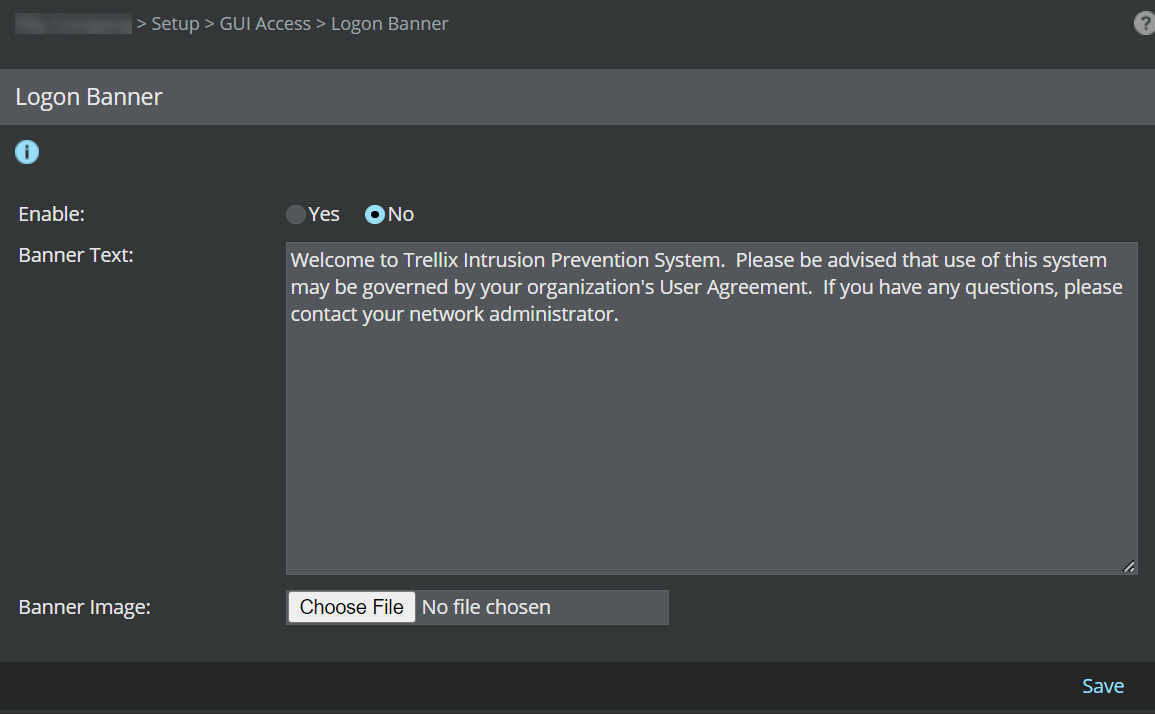The width and height of the screenshot is (1155, 714).
Task: Click inside the Banner Text area
Action: point(712,408)
